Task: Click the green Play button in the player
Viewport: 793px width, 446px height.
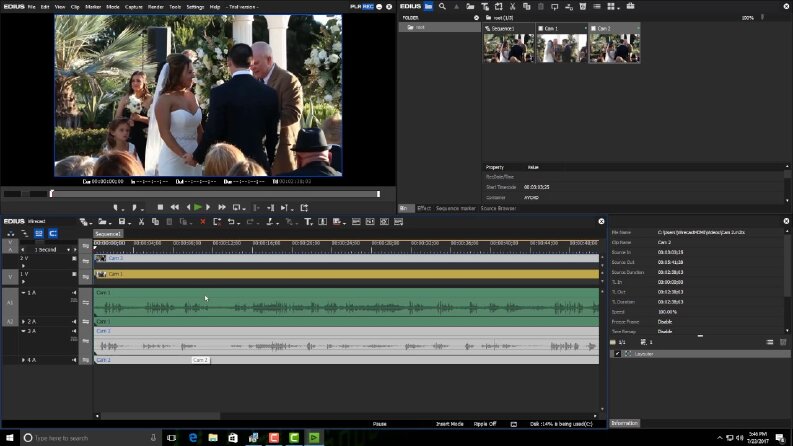Action: [x=198, y=207]
